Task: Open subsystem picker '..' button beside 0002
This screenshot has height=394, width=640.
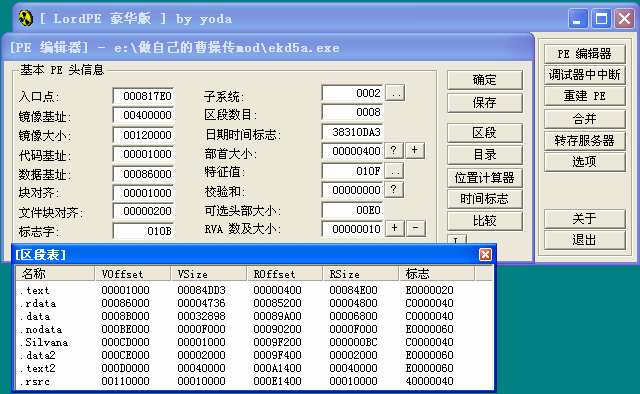Action: (x=395, y=93)
